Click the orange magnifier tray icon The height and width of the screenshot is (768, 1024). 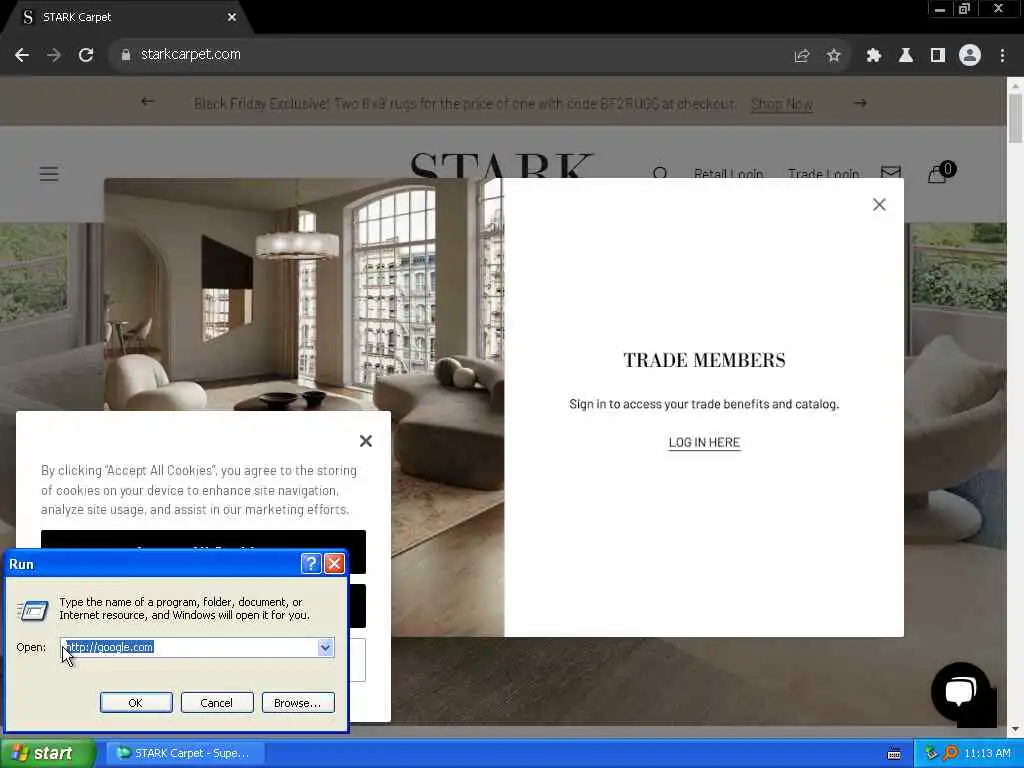click(x=950, y=754)
